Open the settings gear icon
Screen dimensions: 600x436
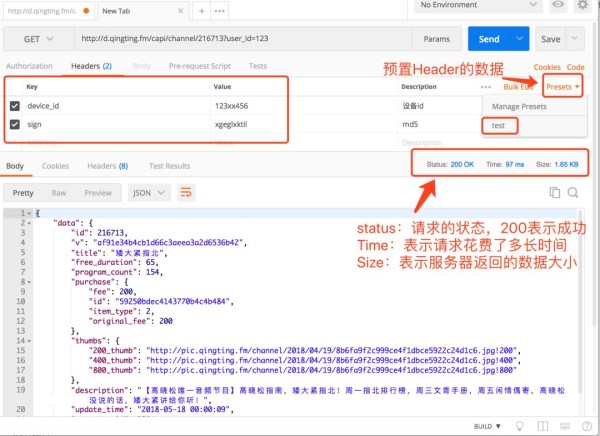(583, 5)
